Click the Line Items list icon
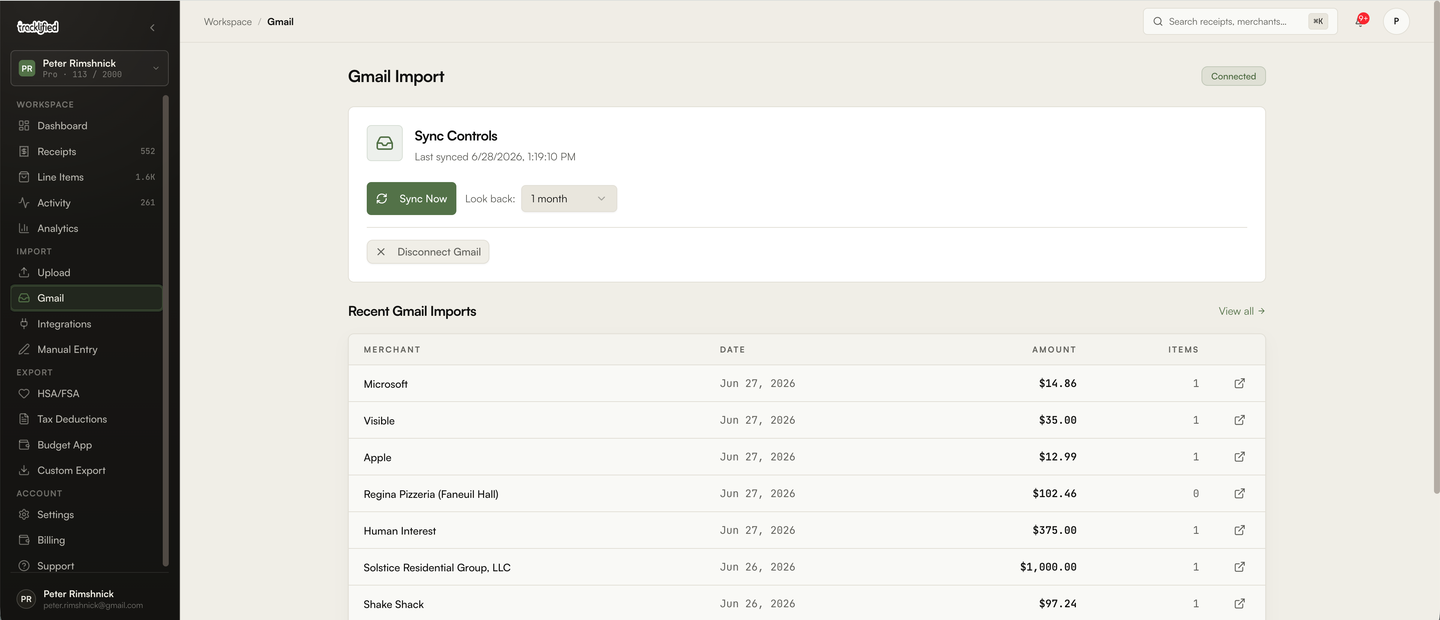 24,177
